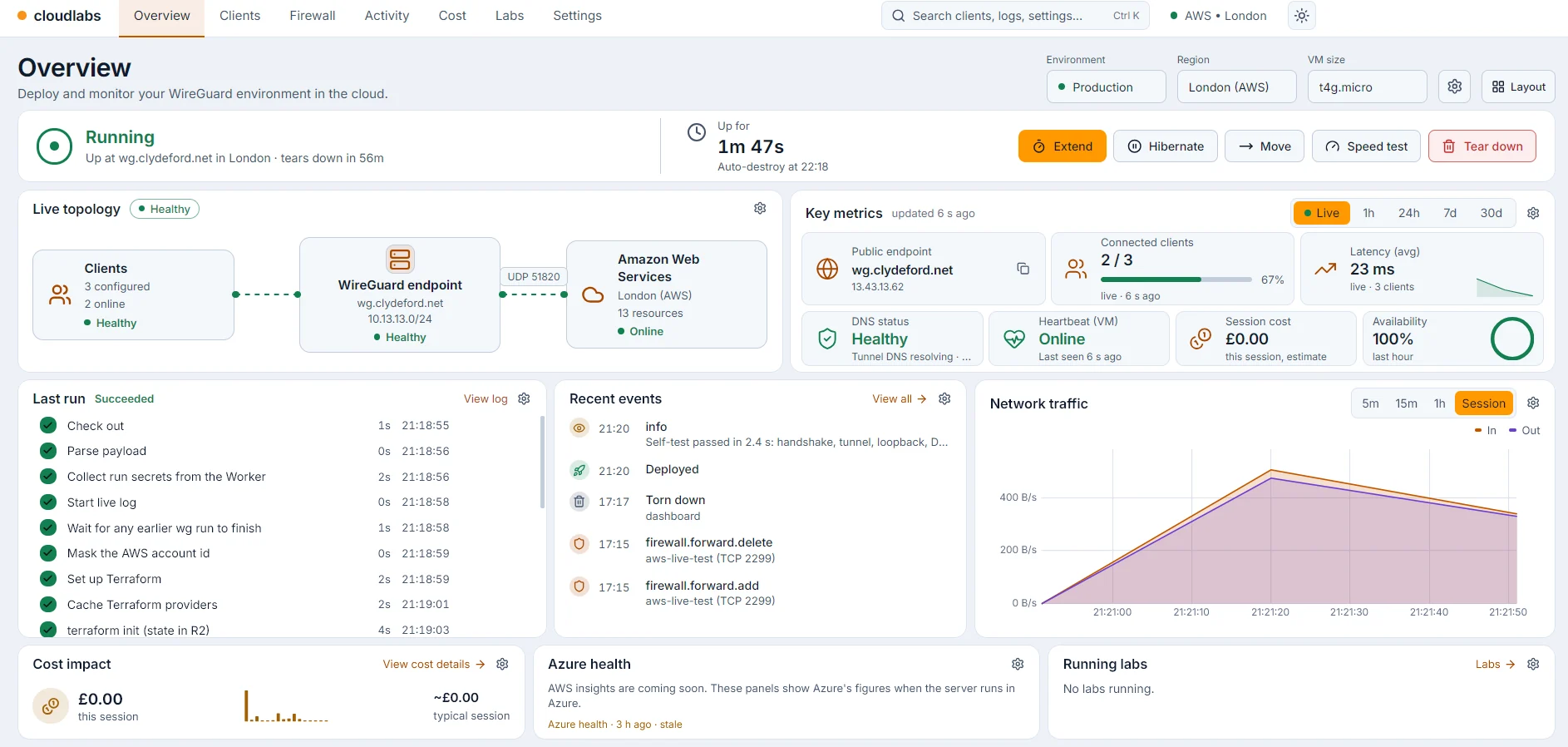Click the red Tear down button
The width and height of the screenshot is (1568, 747).
(1482, 146)
